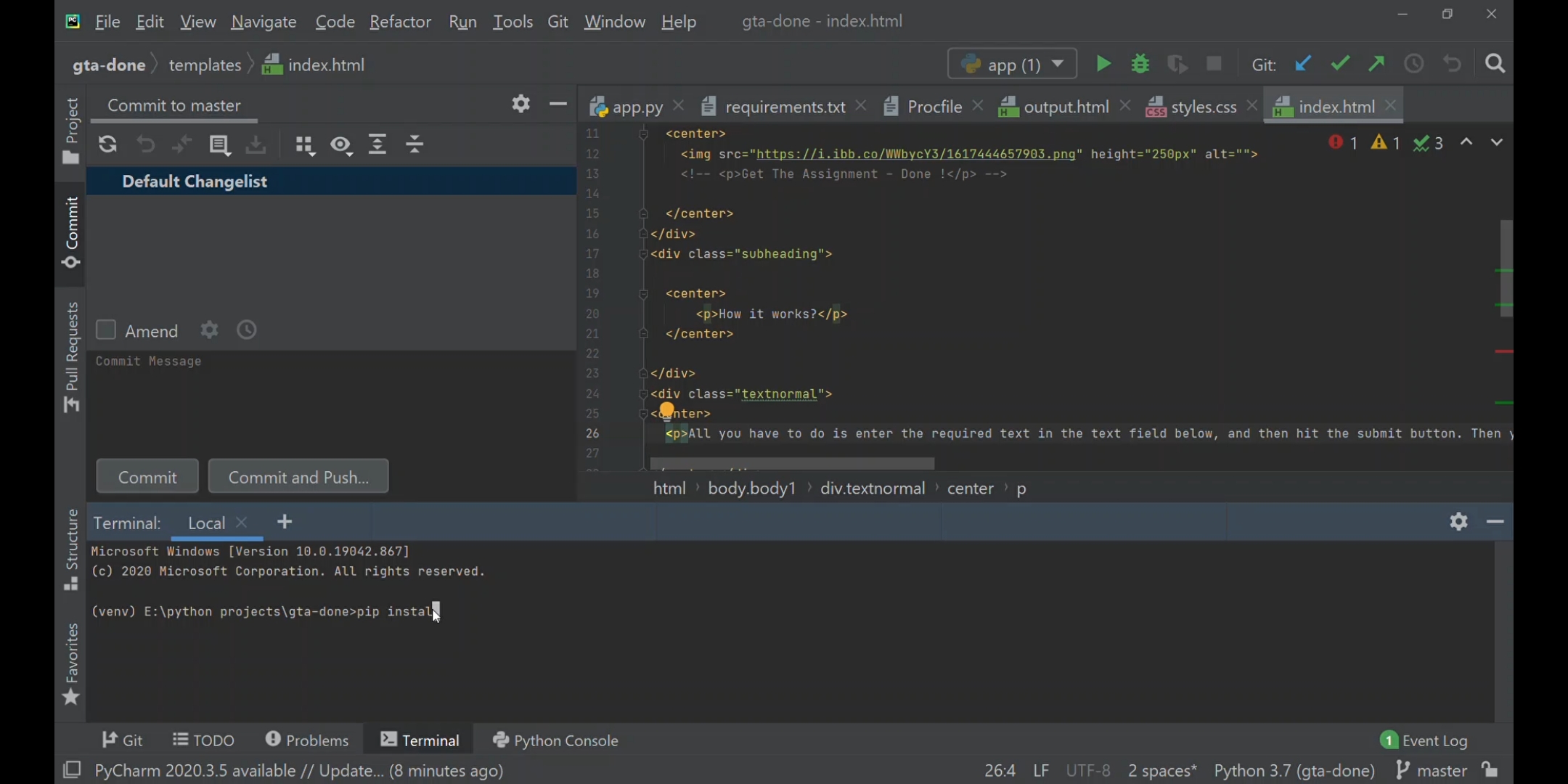The width and height of the screenshot is (1568, 784).
Task: Open Search Everywhere magnifier icon
Action: tap(1495, 64)
